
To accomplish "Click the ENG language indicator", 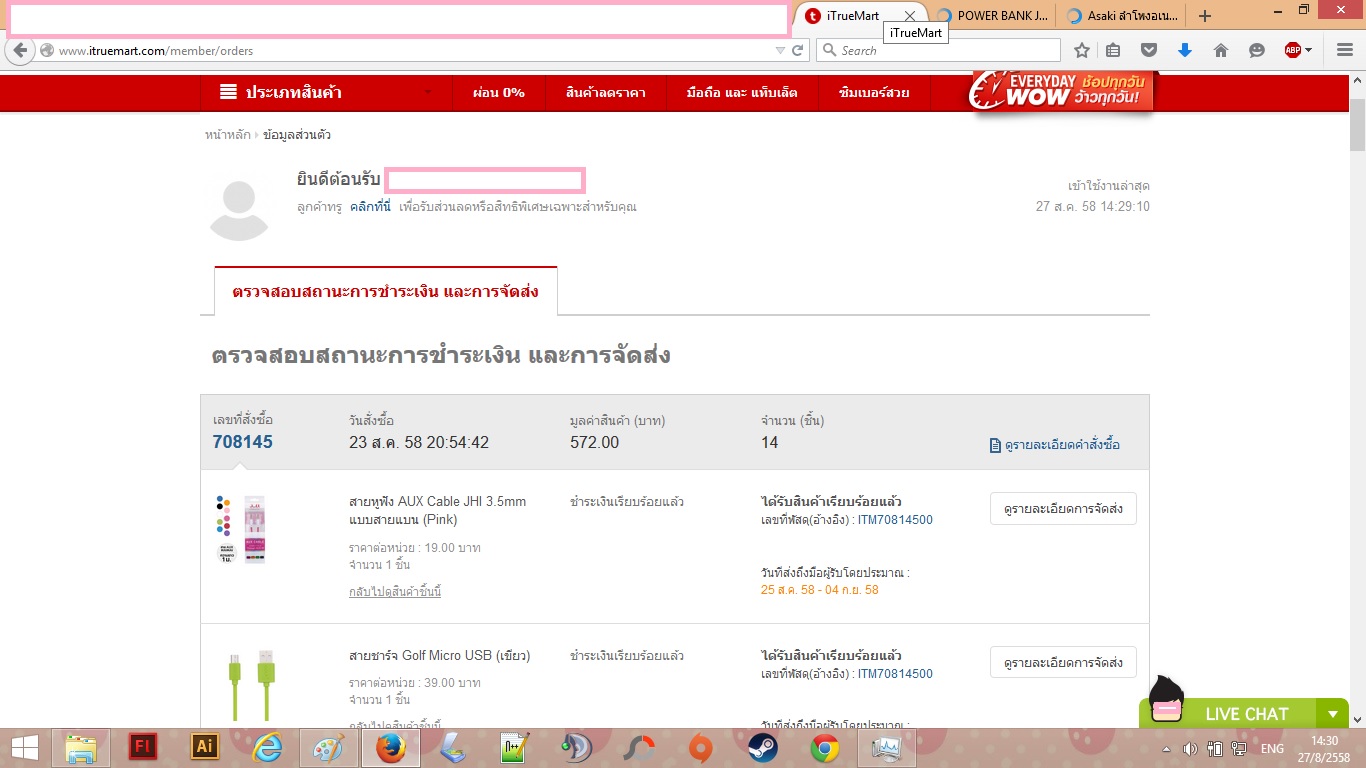I will (x=1272, y=749).
